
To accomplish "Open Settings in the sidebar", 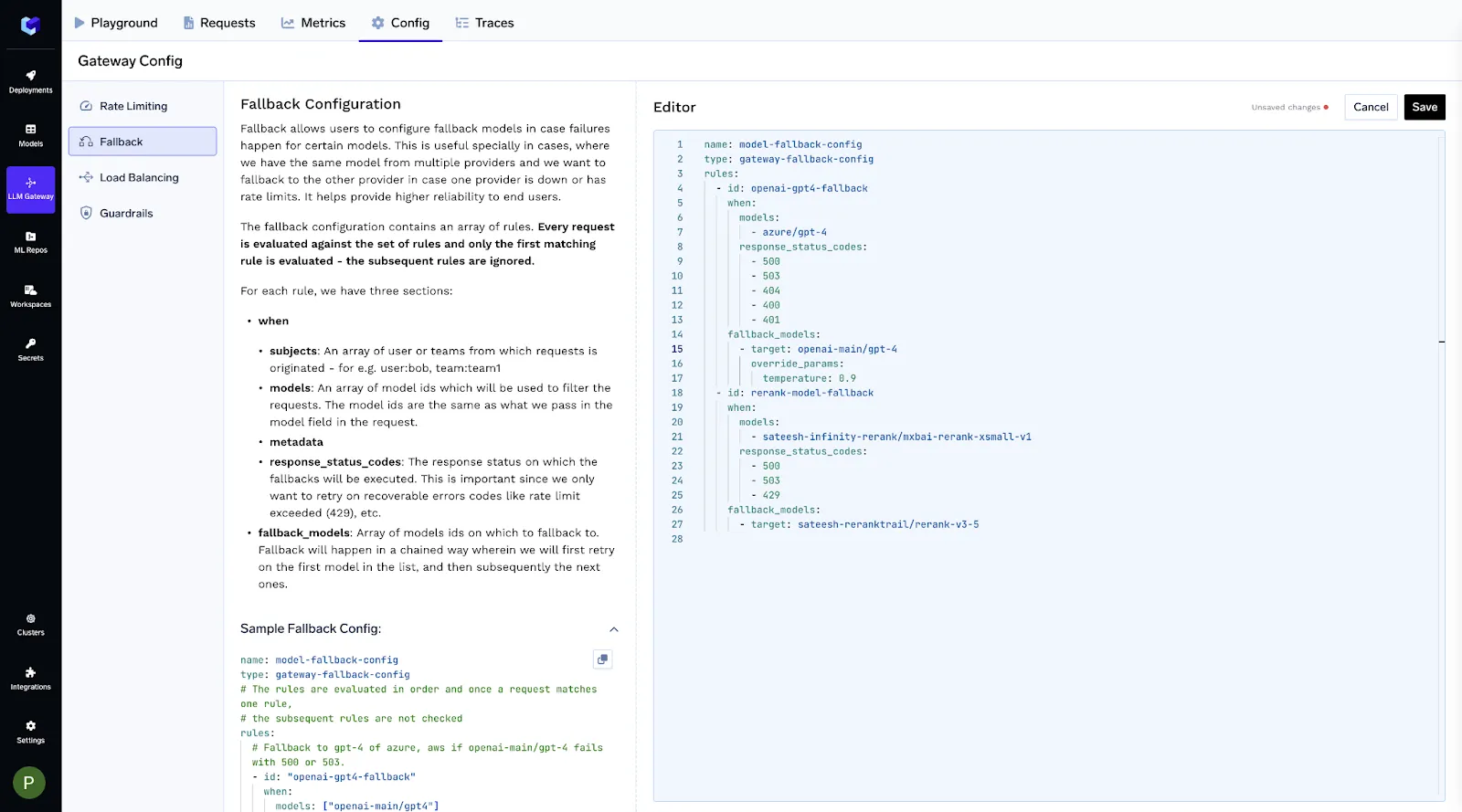I will click(x=30, y=733).
